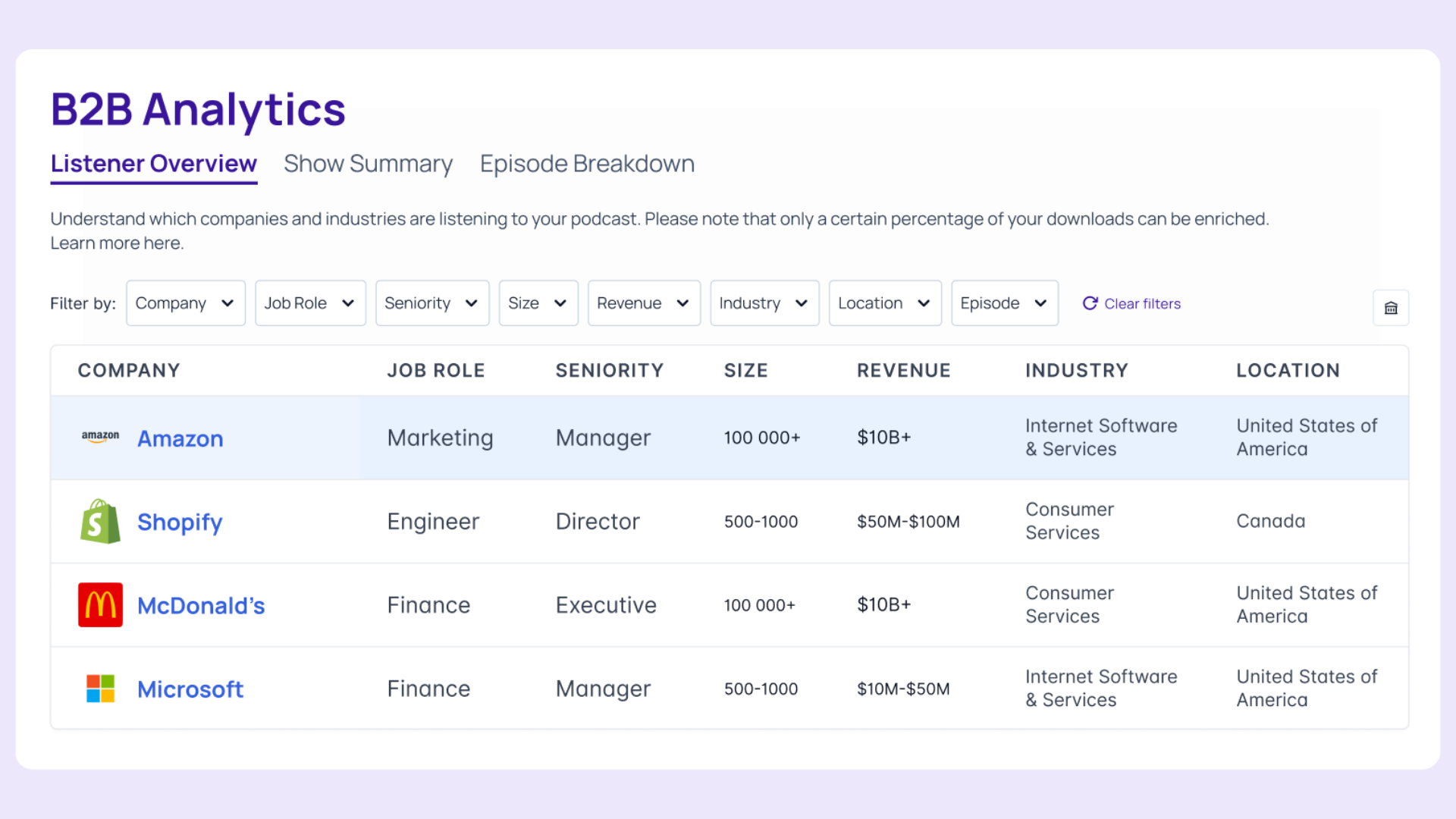This screenshot has width=1456, height=819.
Task: Click the Microsoft company name link
Action: [x=190, y=689]
